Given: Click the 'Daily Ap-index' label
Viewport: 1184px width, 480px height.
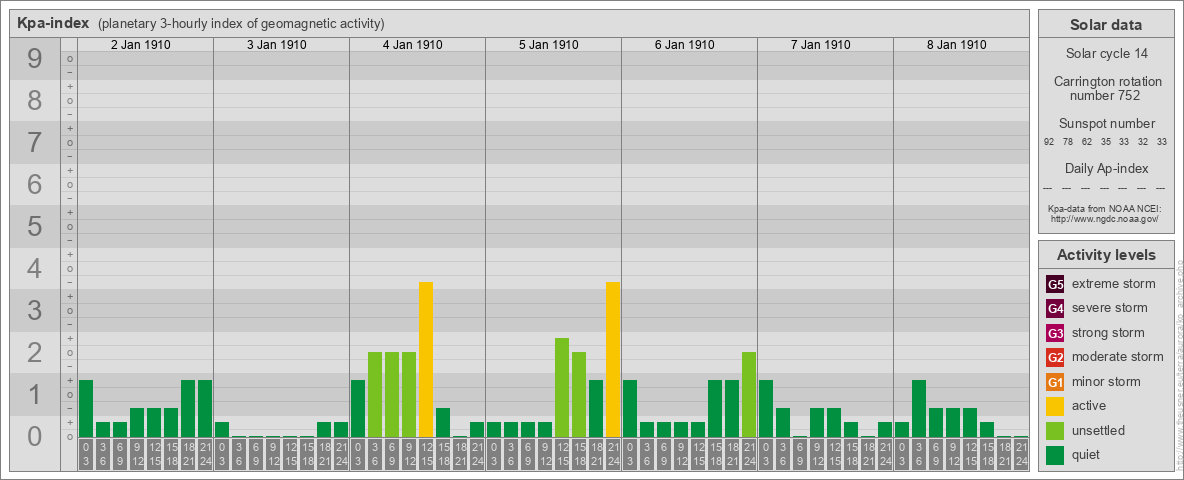Looking at the screenshot, I should pos(1106,168).
